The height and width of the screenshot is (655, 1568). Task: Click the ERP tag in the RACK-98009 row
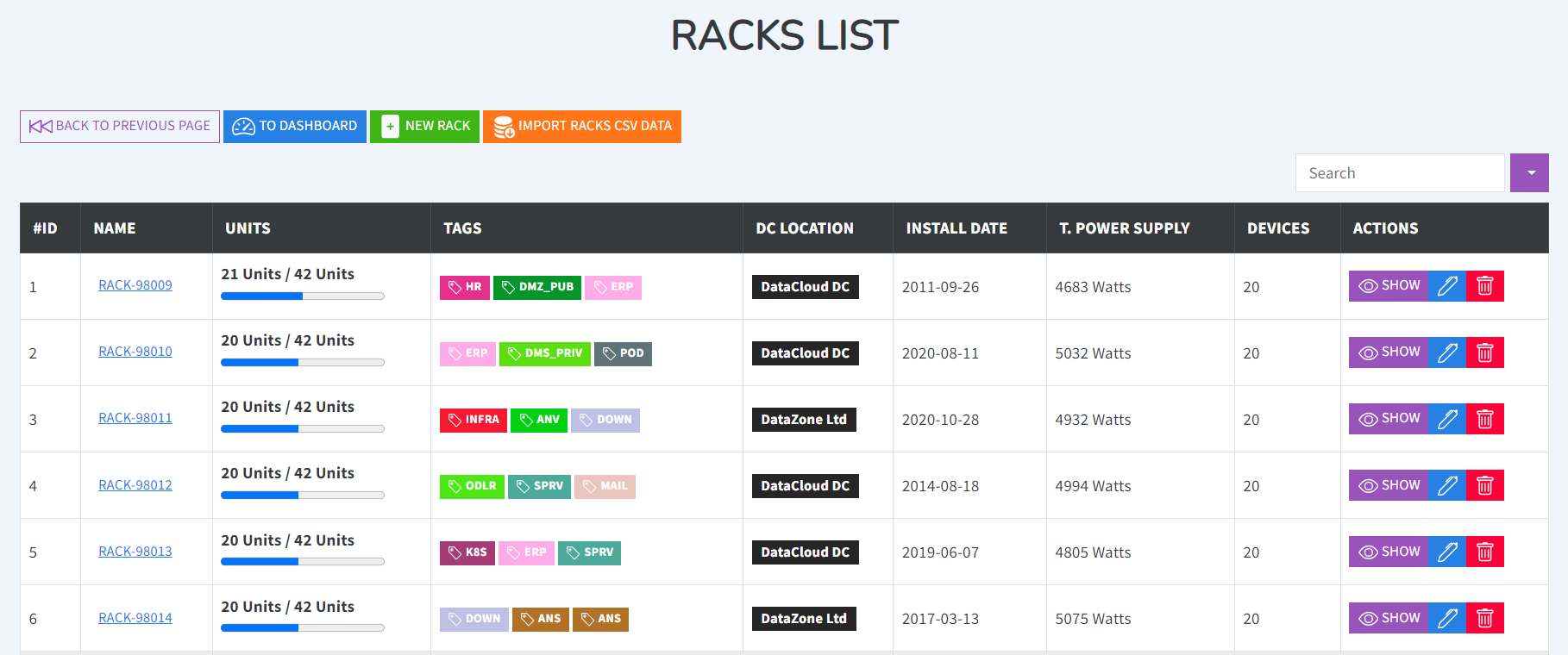pyautogui.click(x=613, y=287)
